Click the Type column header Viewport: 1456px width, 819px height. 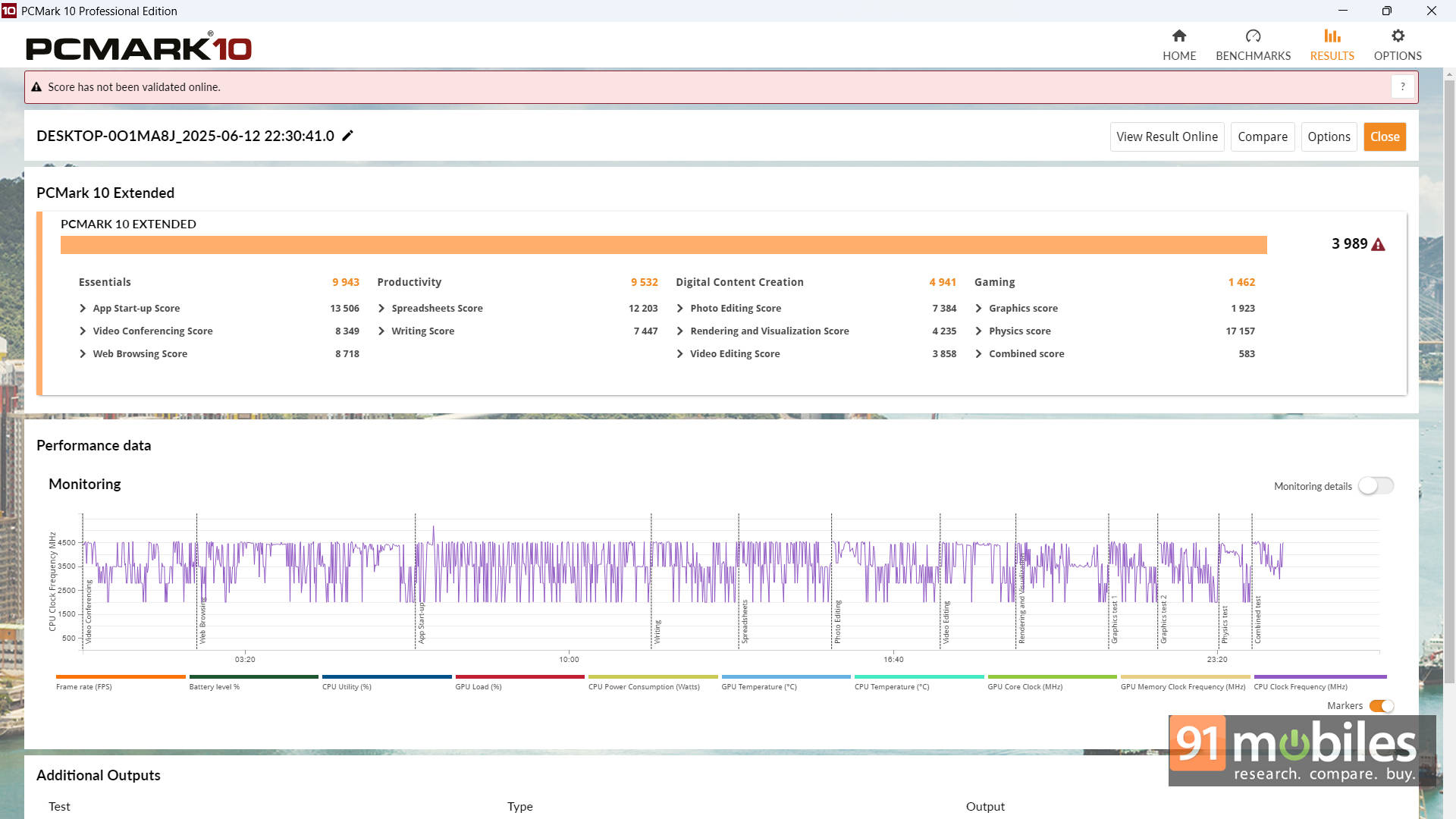click(x=520, y=807)
